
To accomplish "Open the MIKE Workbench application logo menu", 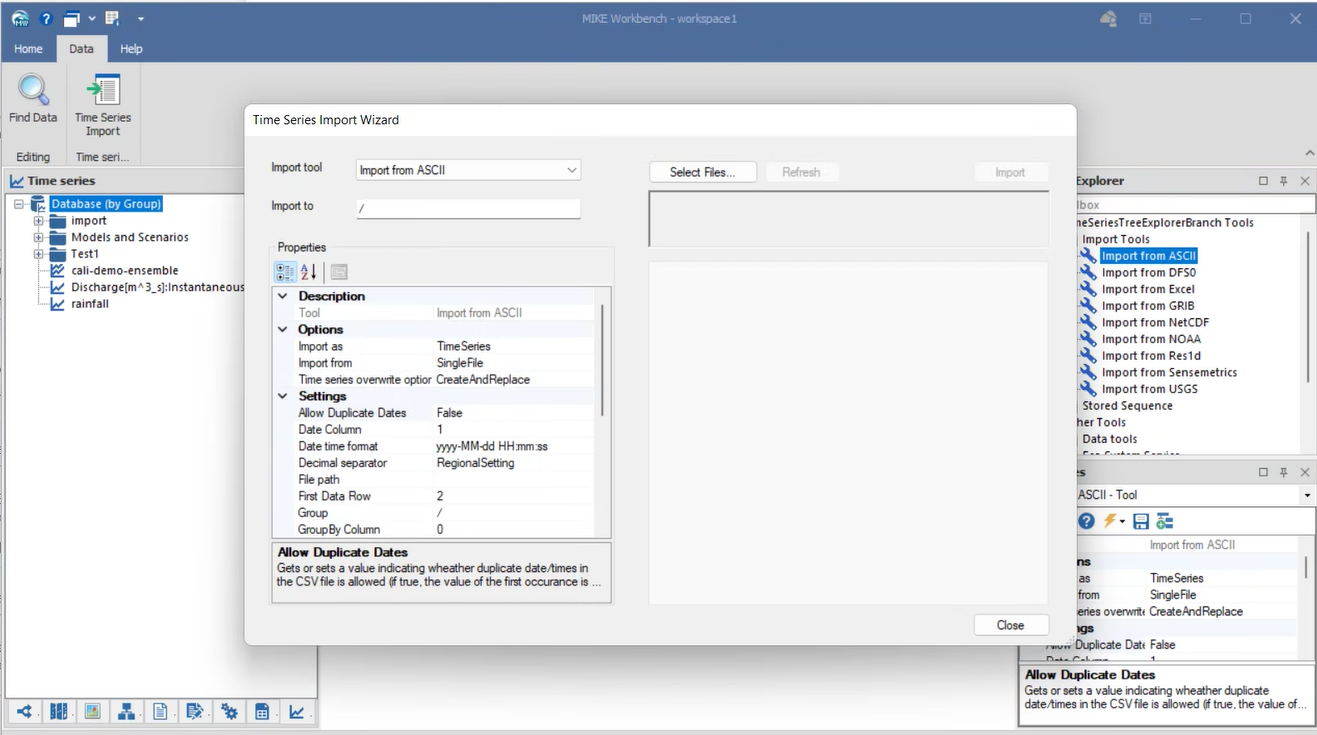I will 20,18.
